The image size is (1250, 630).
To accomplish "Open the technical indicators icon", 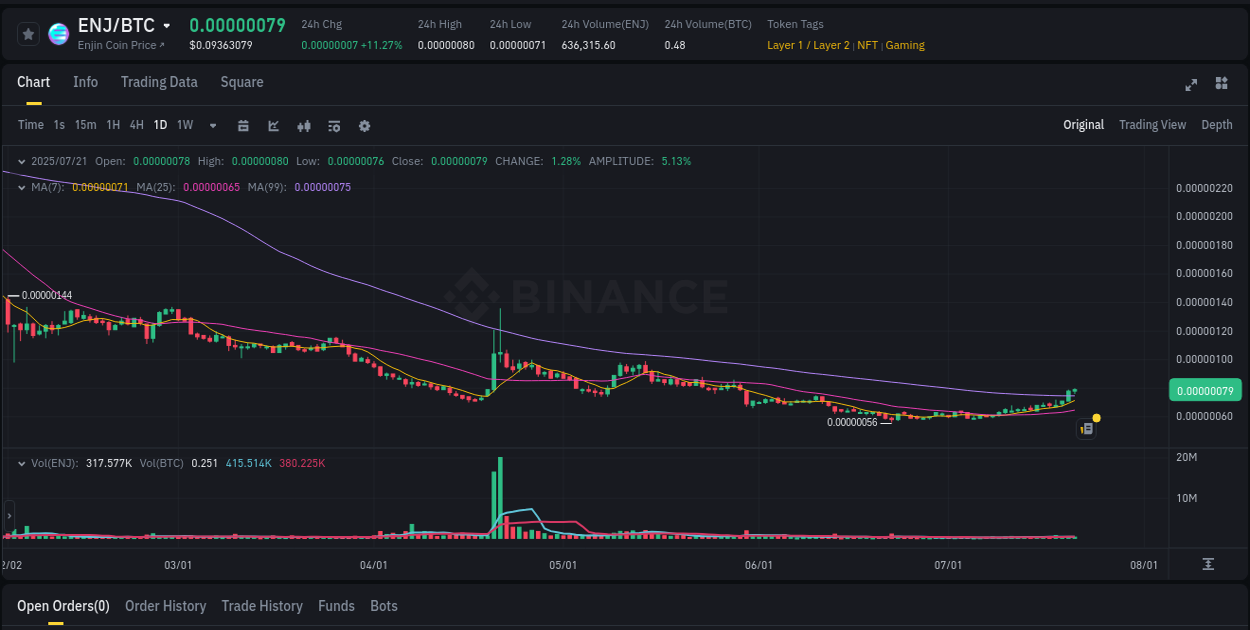I will click(x=334, y=126).
